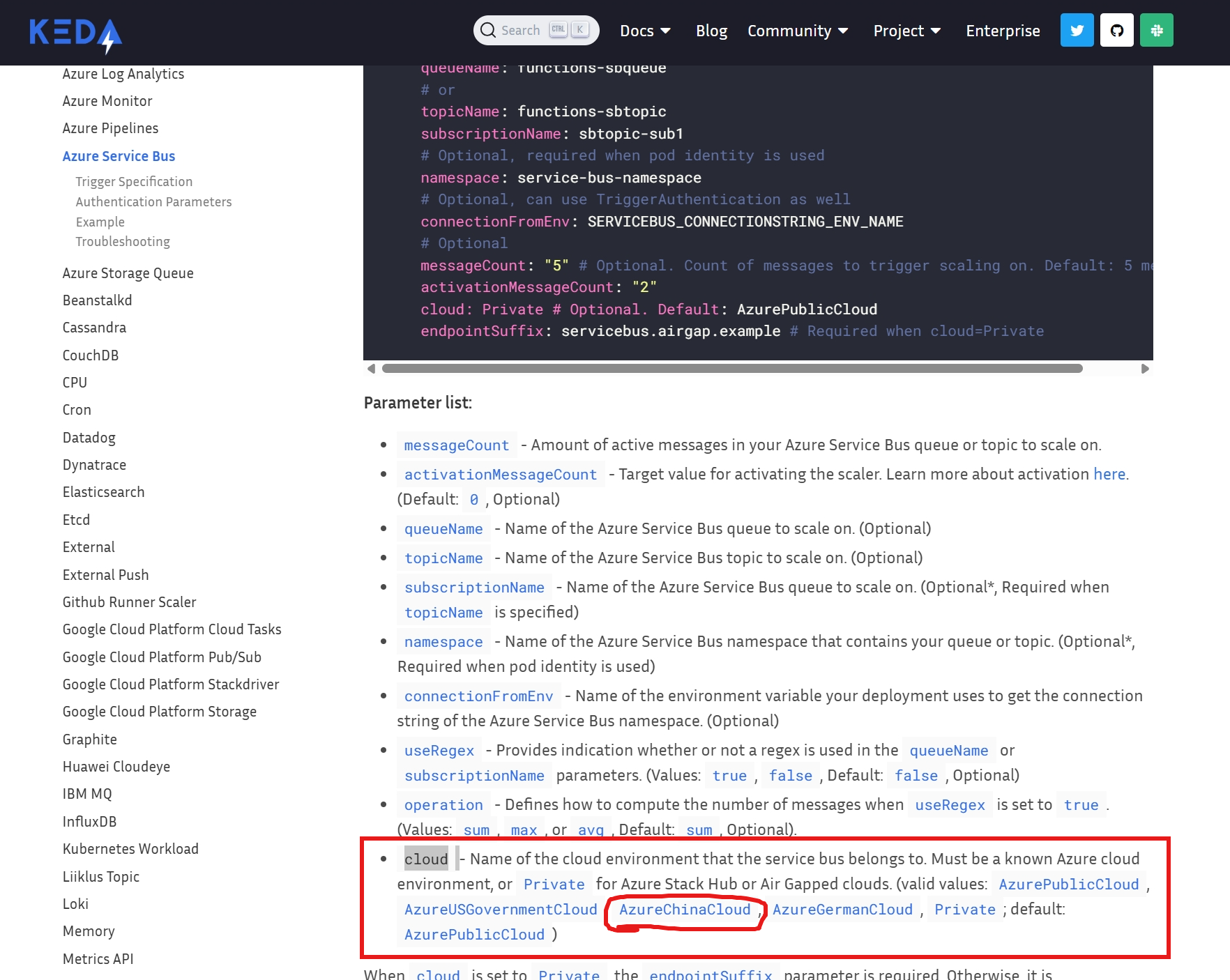Image resolution: width=1230 pixels, height=980 pixels.
Task: Open Memory scaler page
Action: 89,931
